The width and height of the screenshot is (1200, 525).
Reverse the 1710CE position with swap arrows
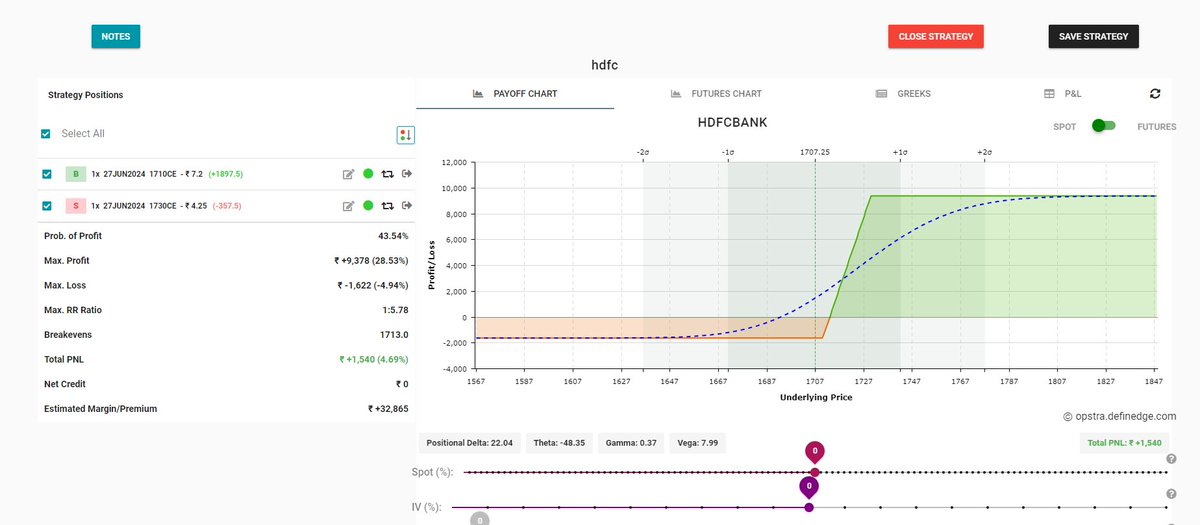[x=388, y=174]
